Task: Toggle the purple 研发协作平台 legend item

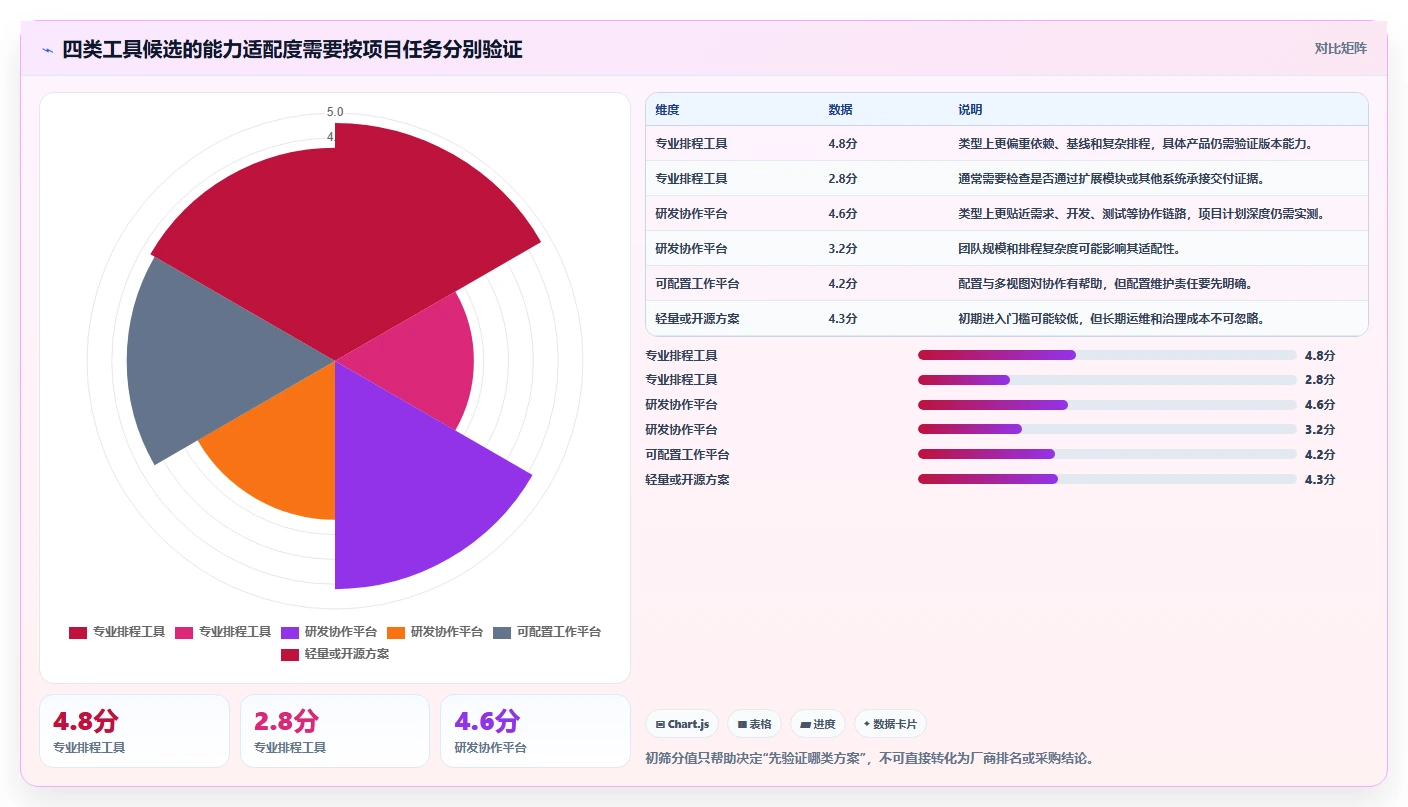Action: click(x=329, y=632)
